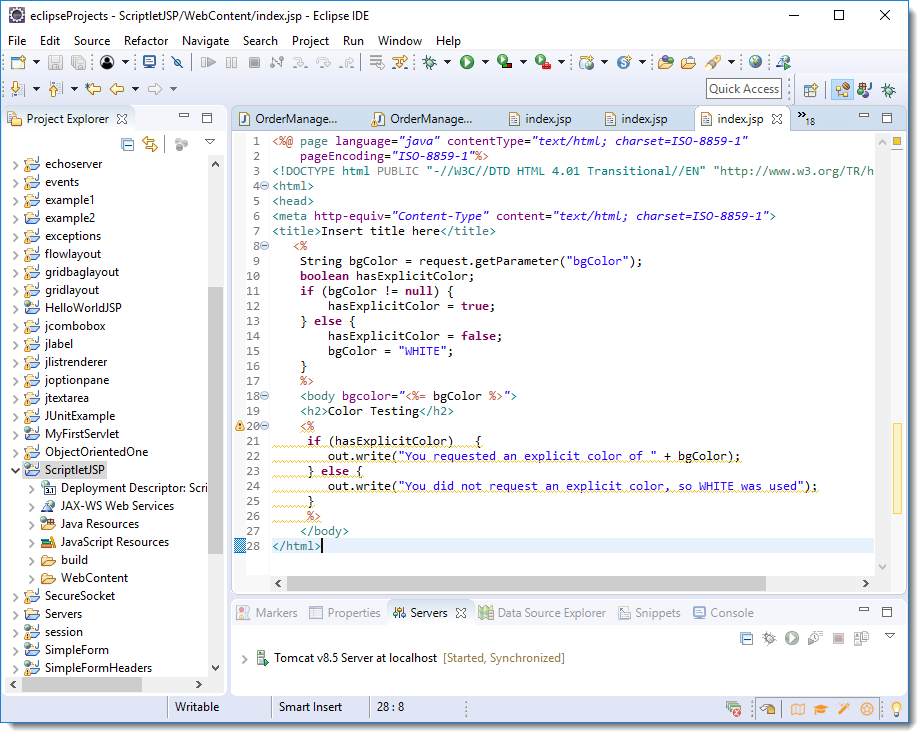Click the Next Annotation down arrow icon
The height and width of the screenshot is (738, 924).
(x=18, y=89)
